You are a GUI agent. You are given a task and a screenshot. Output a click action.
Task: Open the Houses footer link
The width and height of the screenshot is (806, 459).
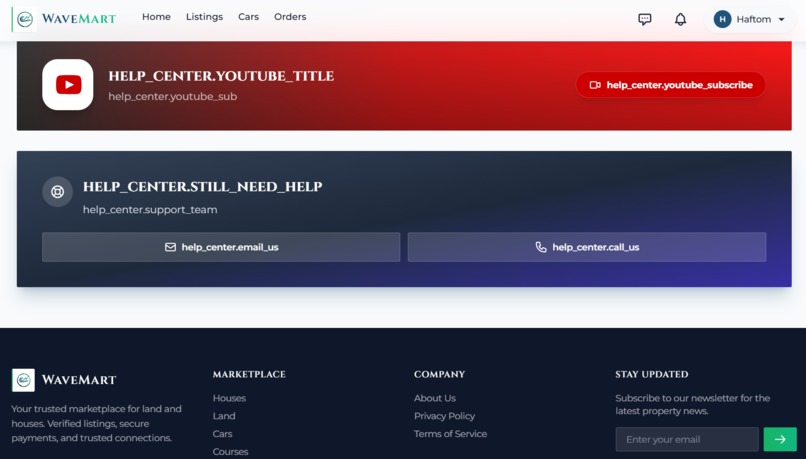229,398
